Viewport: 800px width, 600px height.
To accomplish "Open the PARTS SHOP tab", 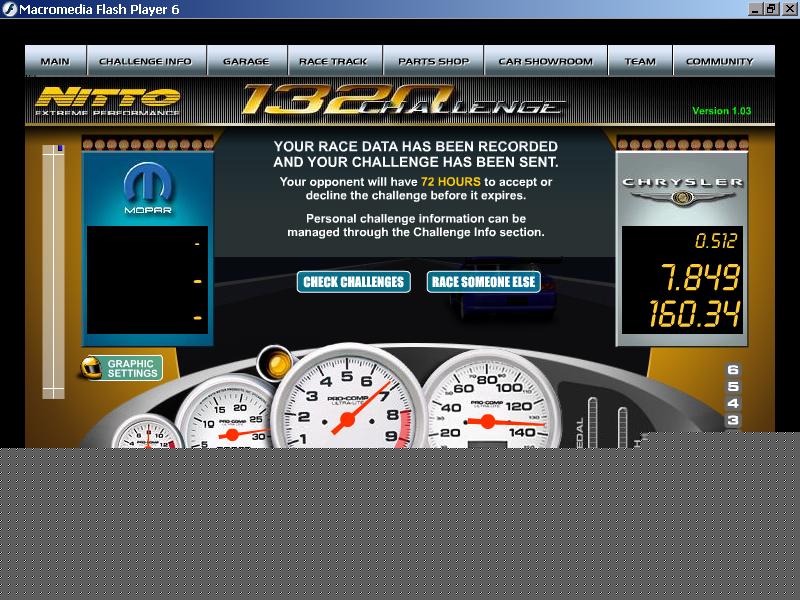I will click(433, 61).
